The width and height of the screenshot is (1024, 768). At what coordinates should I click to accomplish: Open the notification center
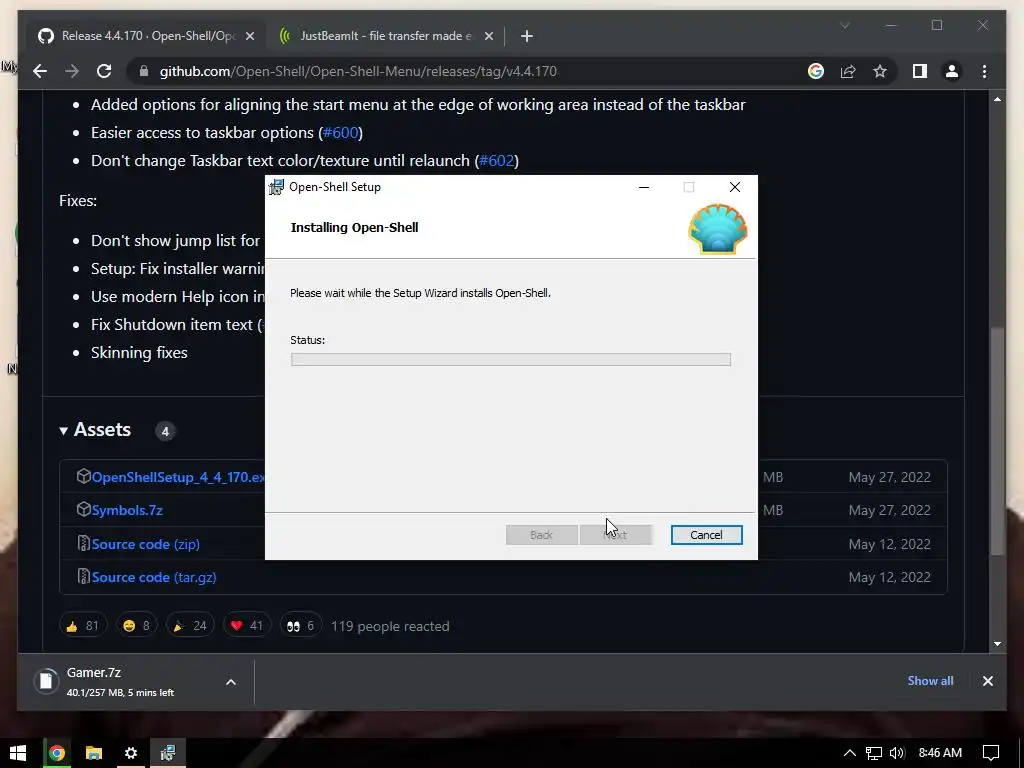point(991,754)
